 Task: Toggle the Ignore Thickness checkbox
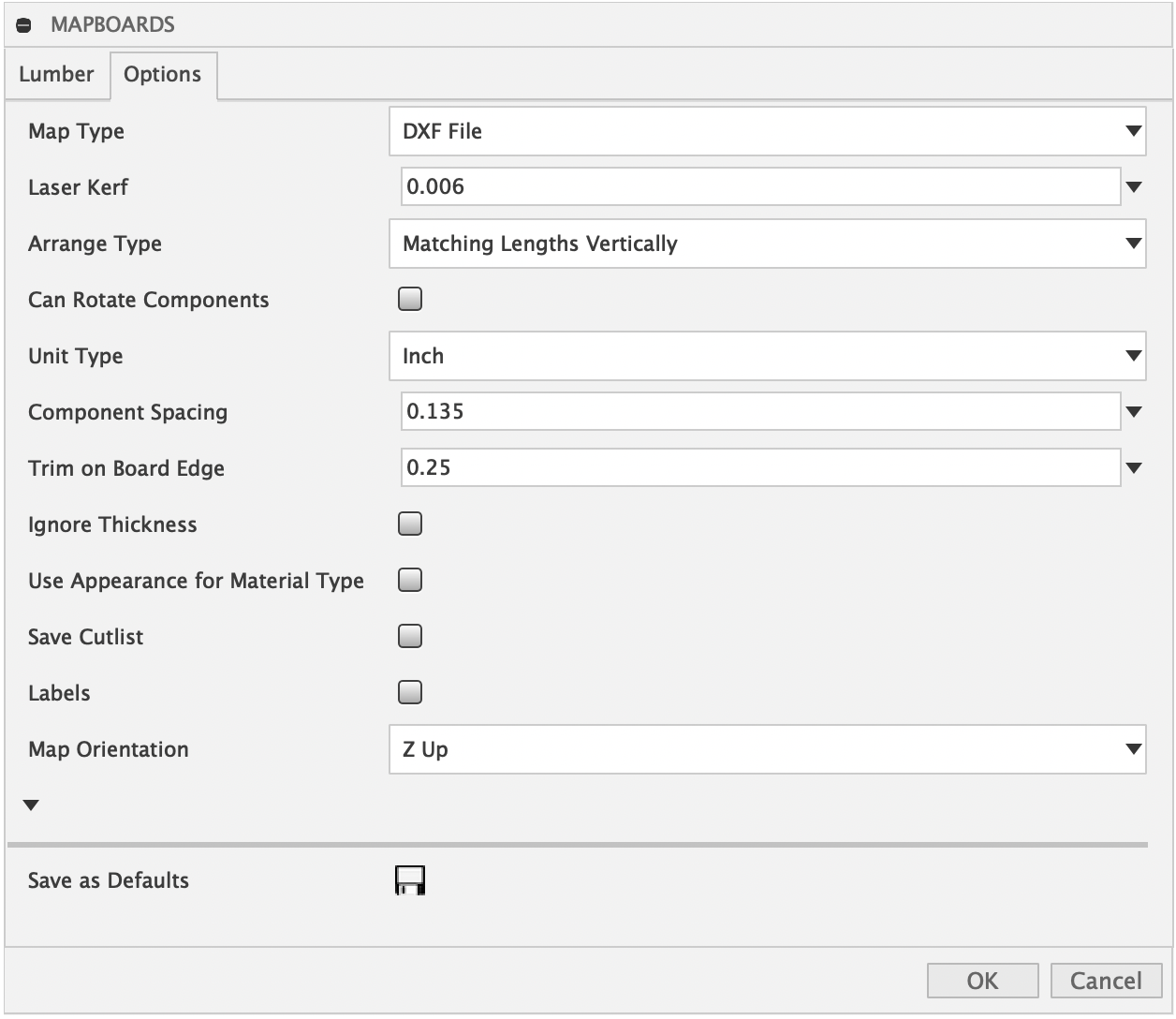pyautogui.click(x=410, y=524)
